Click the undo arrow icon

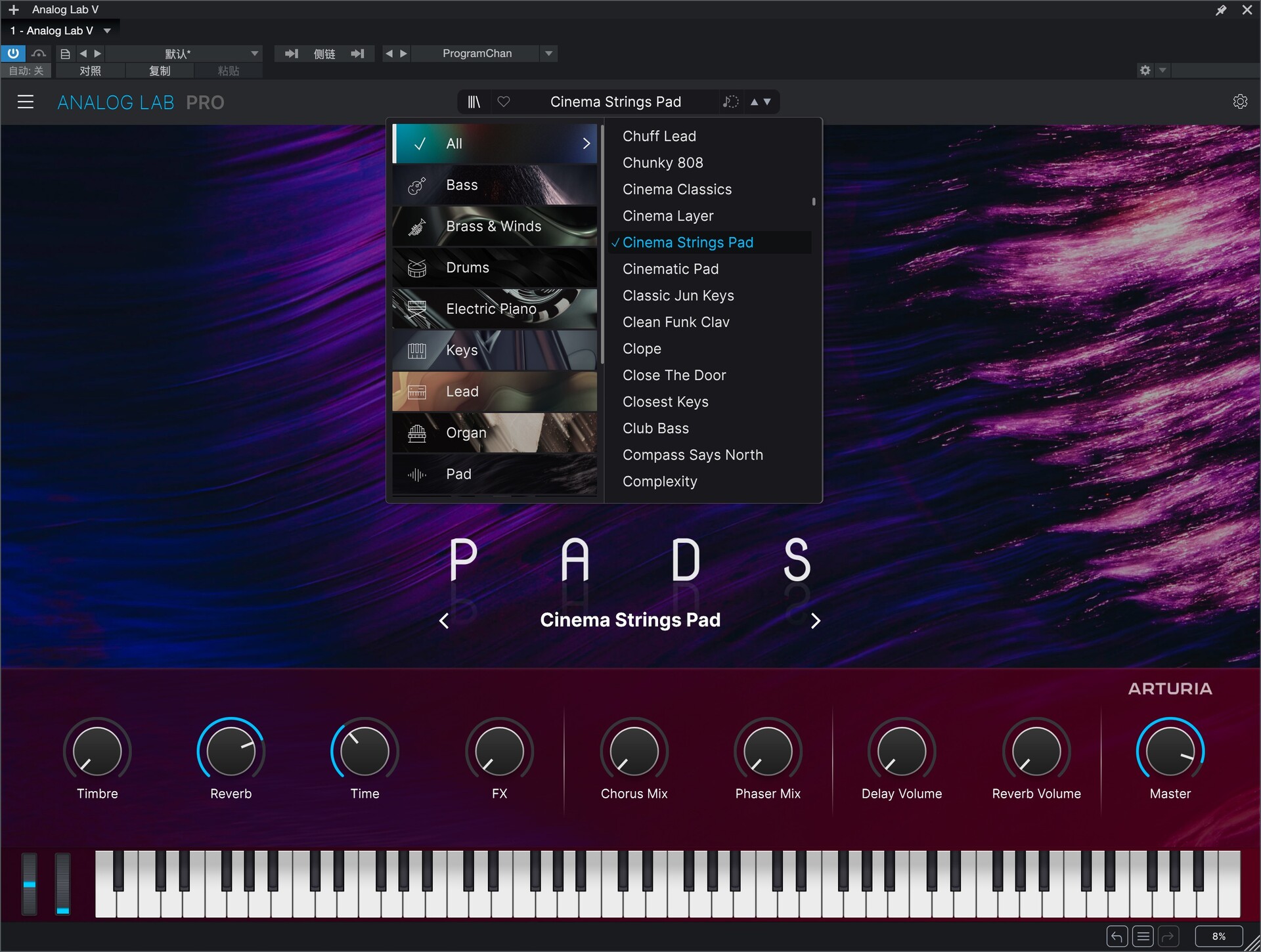(1117, 936)
